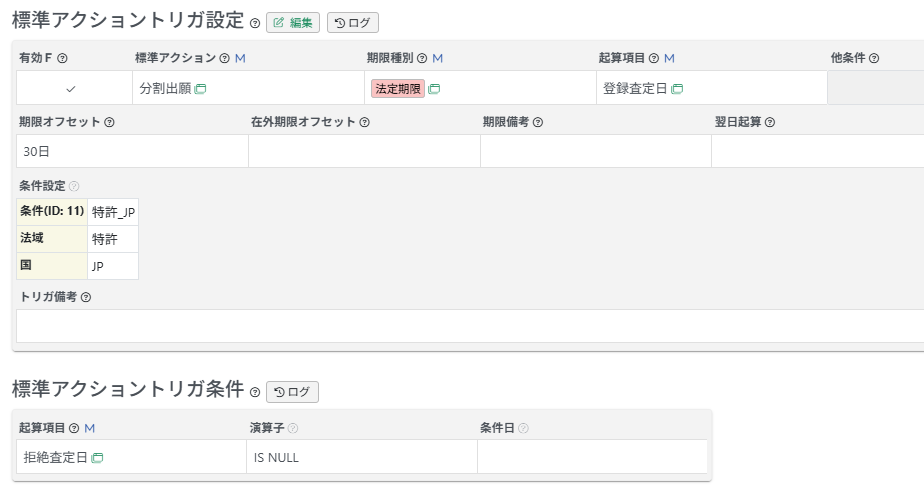Open the log for 標準アクショントリガ条件
This screenshot has height=489, width=924.
pos(292,392)
